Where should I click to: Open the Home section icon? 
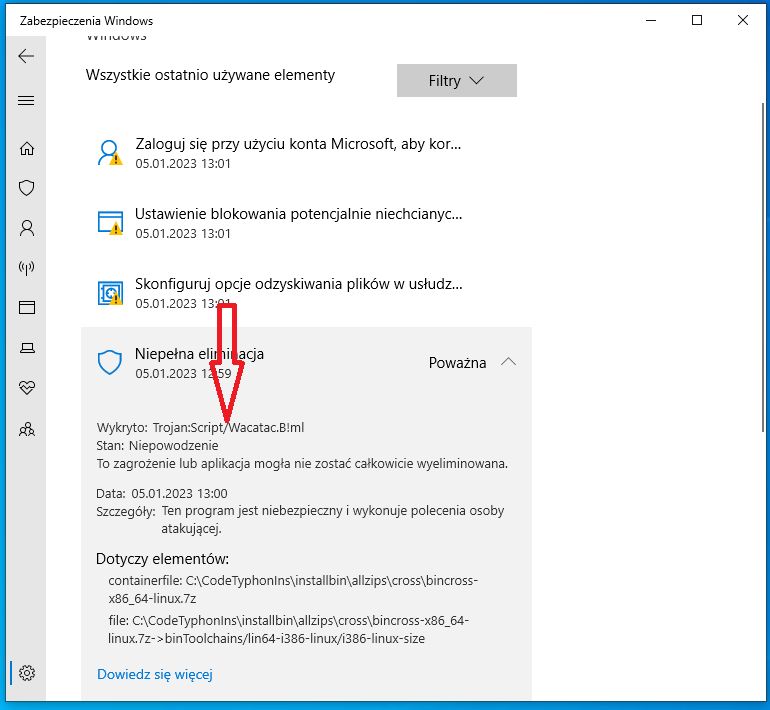point(27,148)
